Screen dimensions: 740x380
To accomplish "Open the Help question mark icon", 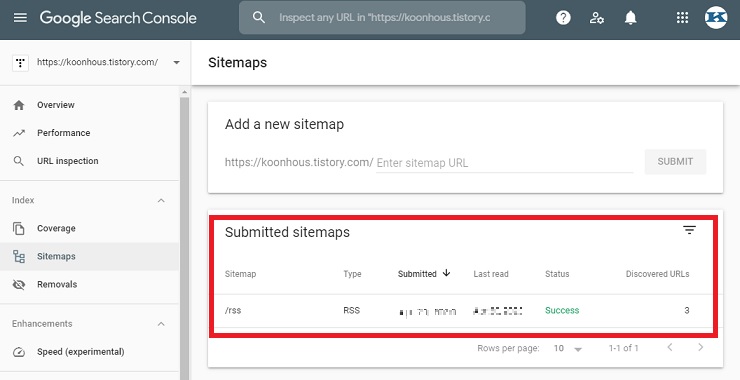I will coord(563,18).
